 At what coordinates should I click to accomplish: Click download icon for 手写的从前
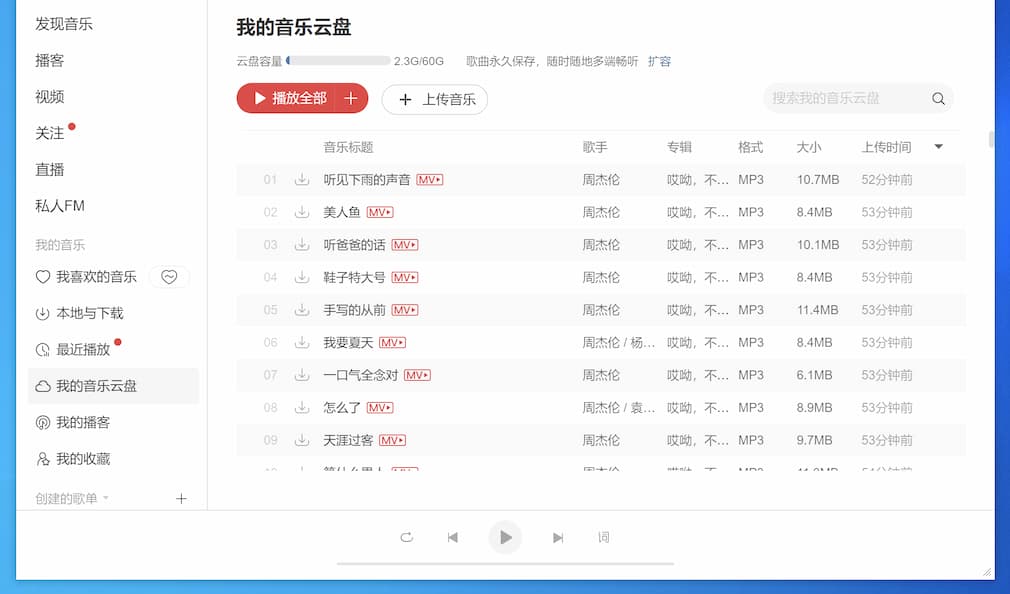[301, 310]
